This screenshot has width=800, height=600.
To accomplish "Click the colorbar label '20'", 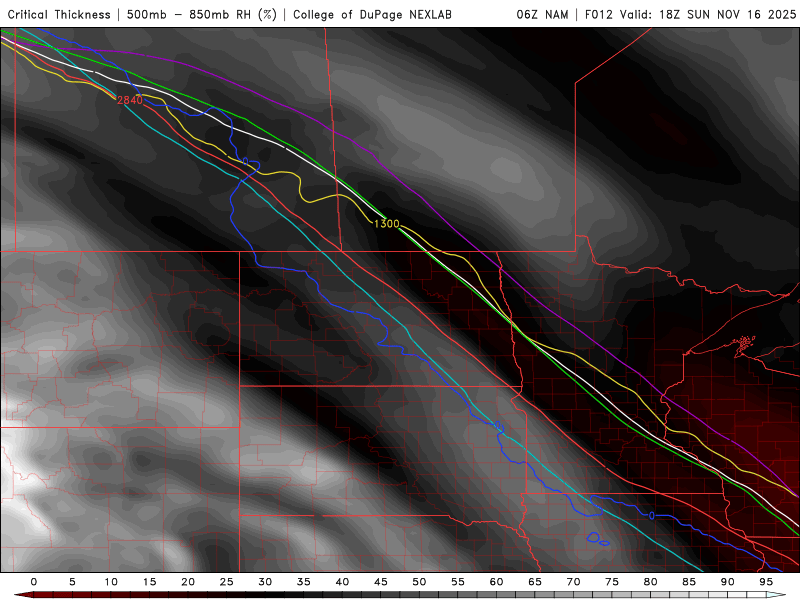I will [x=188, y=582].
